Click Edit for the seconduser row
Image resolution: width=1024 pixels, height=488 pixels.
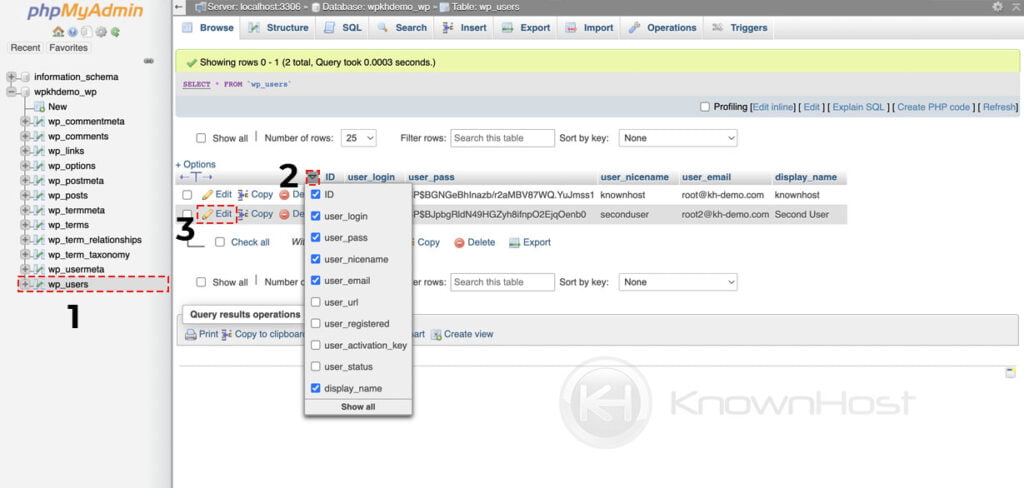click(x=217, y=214)
